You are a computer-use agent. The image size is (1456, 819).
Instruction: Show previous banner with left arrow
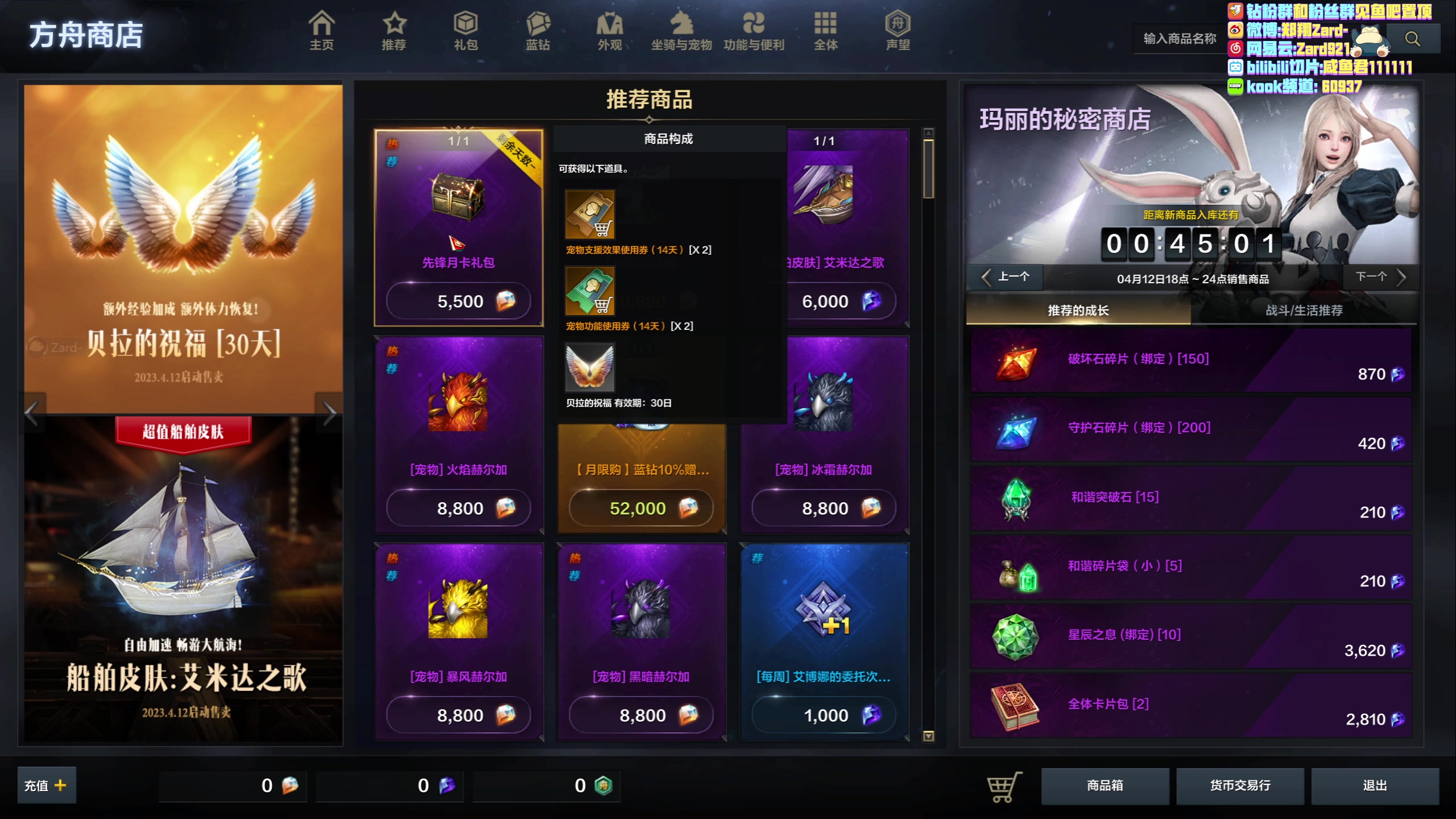pos(32,413)
